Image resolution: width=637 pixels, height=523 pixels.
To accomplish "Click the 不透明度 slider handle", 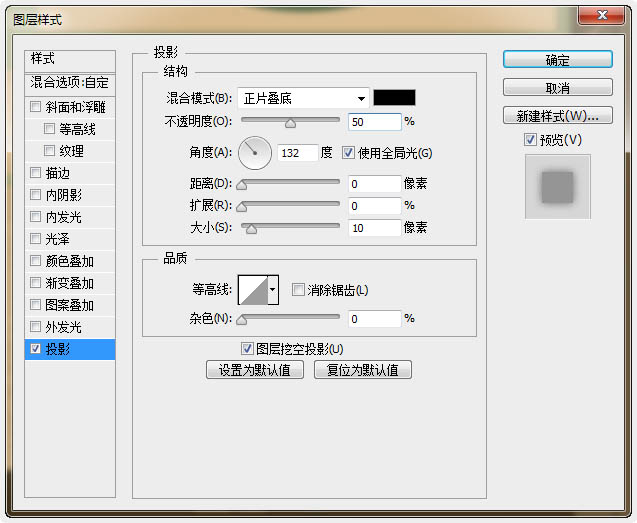I will [x=290, y=123].
